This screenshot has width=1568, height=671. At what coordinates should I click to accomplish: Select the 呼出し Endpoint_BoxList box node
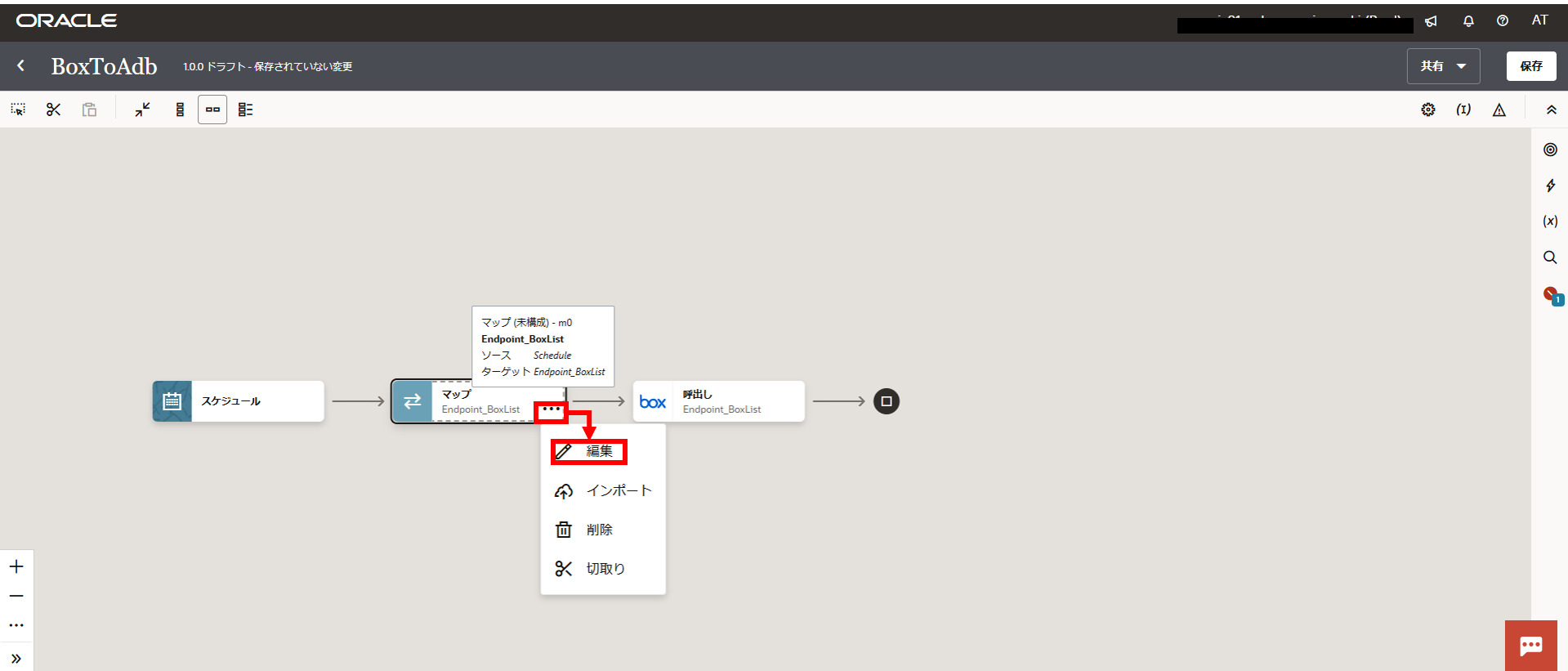coord(719,401)
